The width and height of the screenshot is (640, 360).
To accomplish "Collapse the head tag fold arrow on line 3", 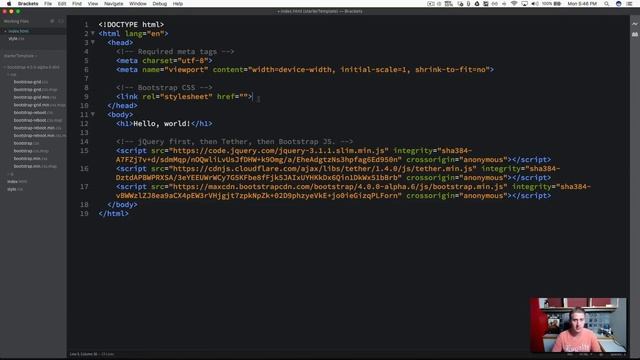I will point(93,42).
